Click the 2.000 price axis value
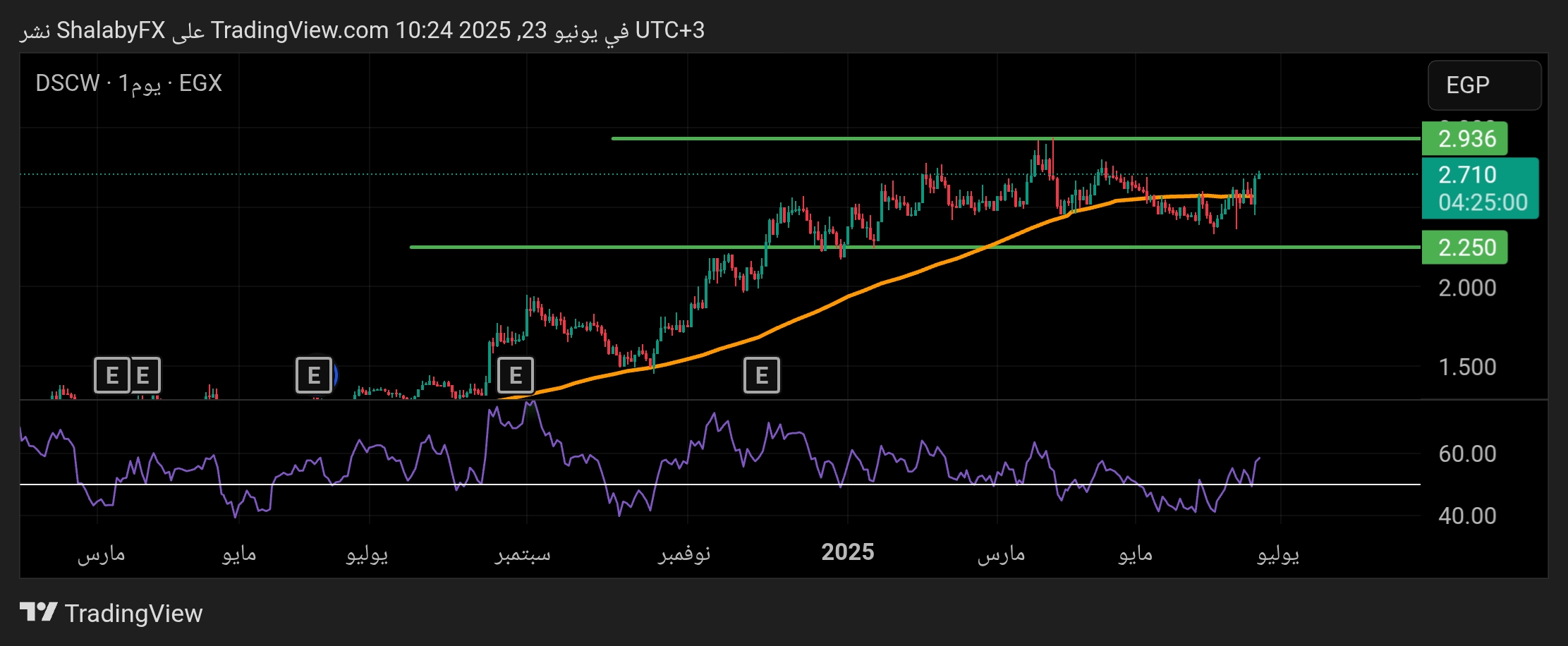Image resolution: width=1568 pixels, height=646 pixels. 1467,288
